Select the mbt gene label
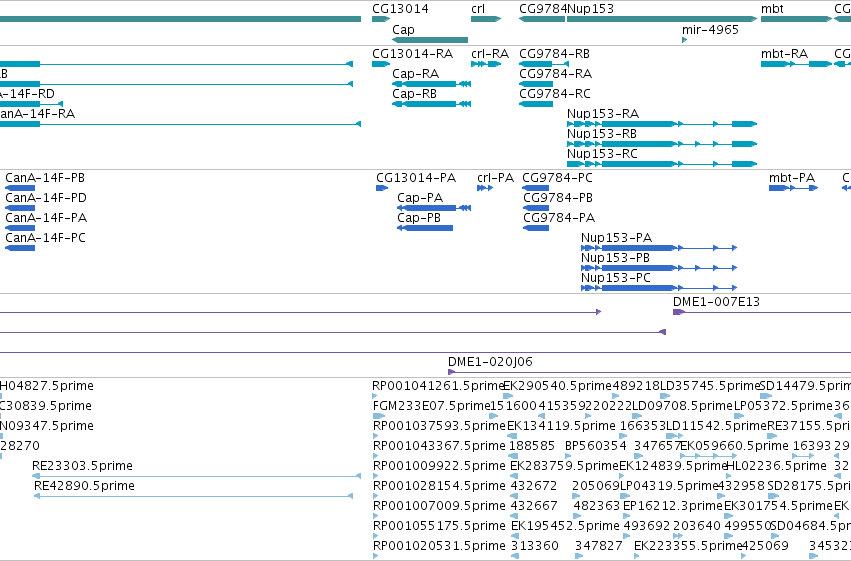This screenshot has height=561, width=851. 772,9
